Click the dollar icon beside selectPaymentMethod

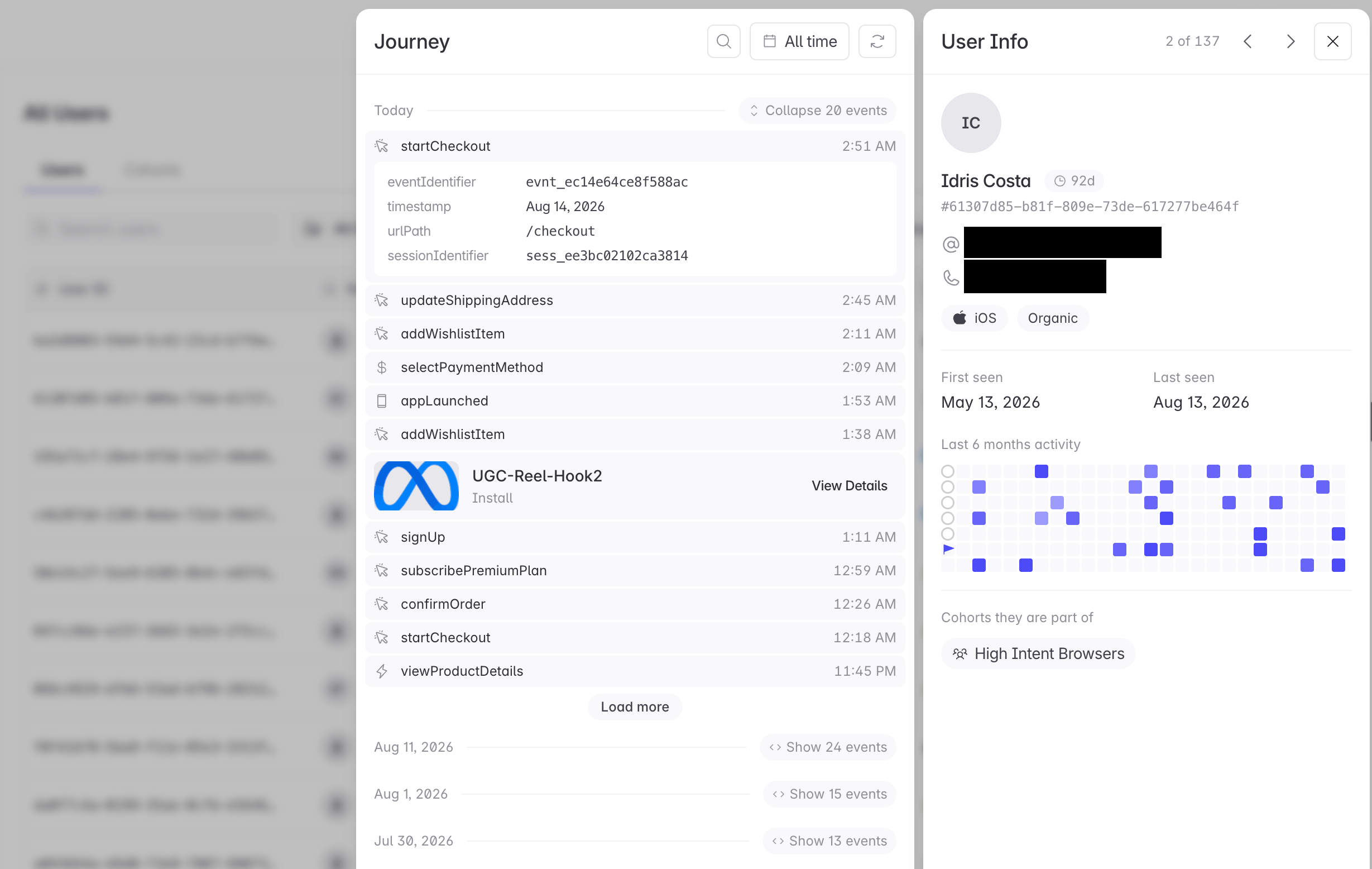click(x=382, y=367)
